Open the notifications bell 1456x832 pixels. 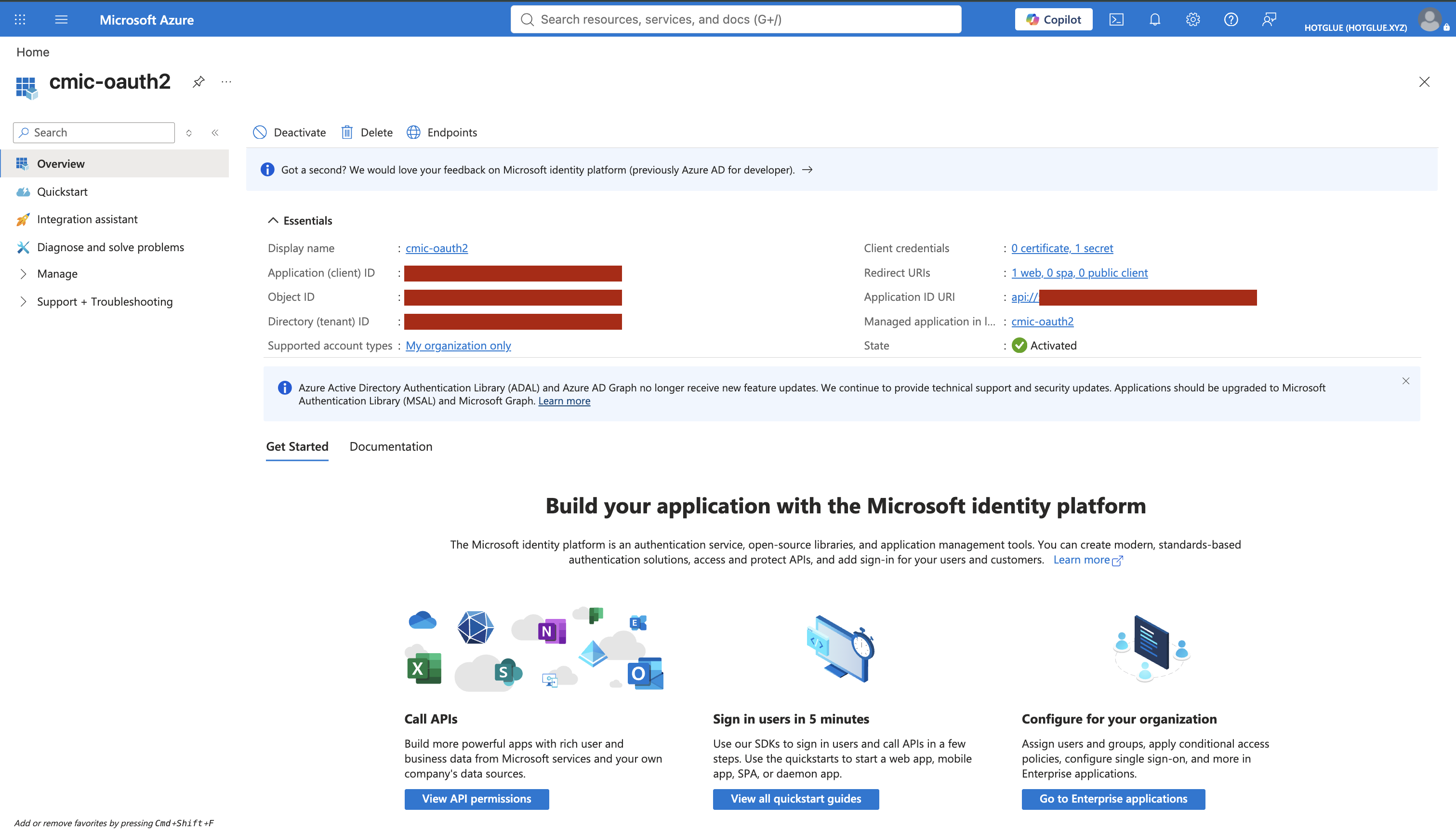[1154, 19]
